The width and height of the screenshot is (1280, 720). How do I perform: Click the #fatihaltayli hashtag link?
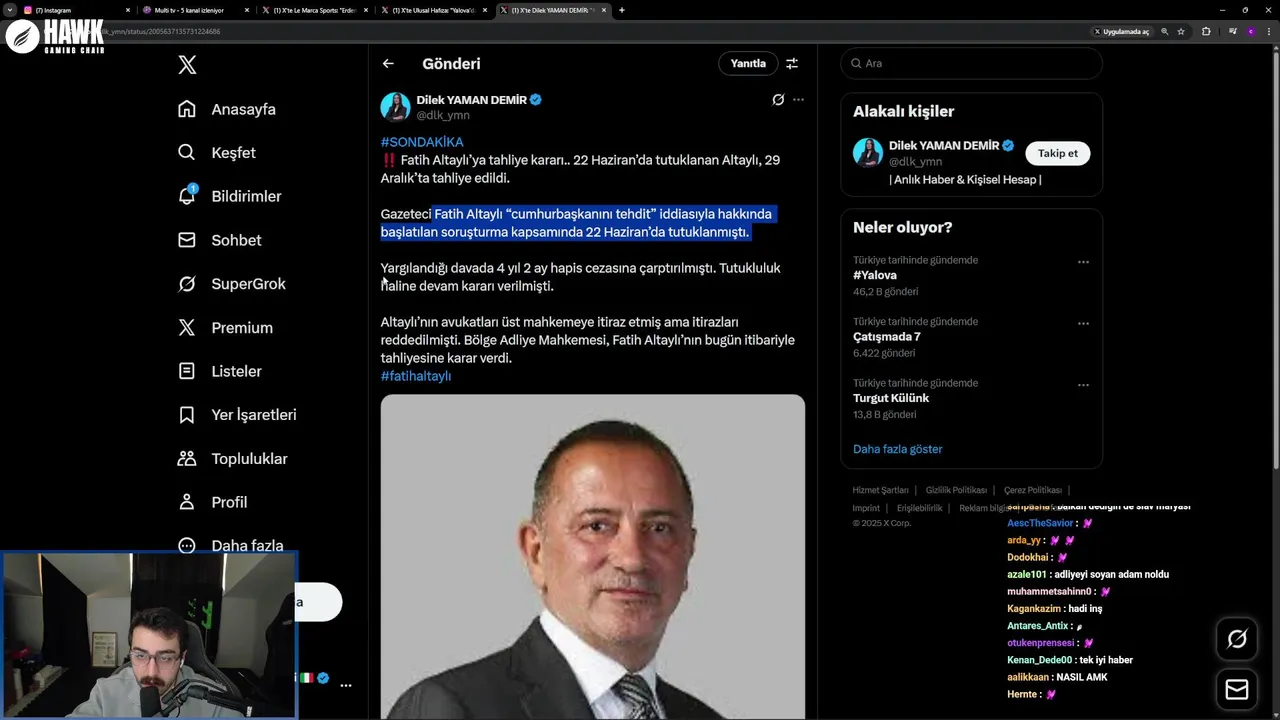point(416,376)
